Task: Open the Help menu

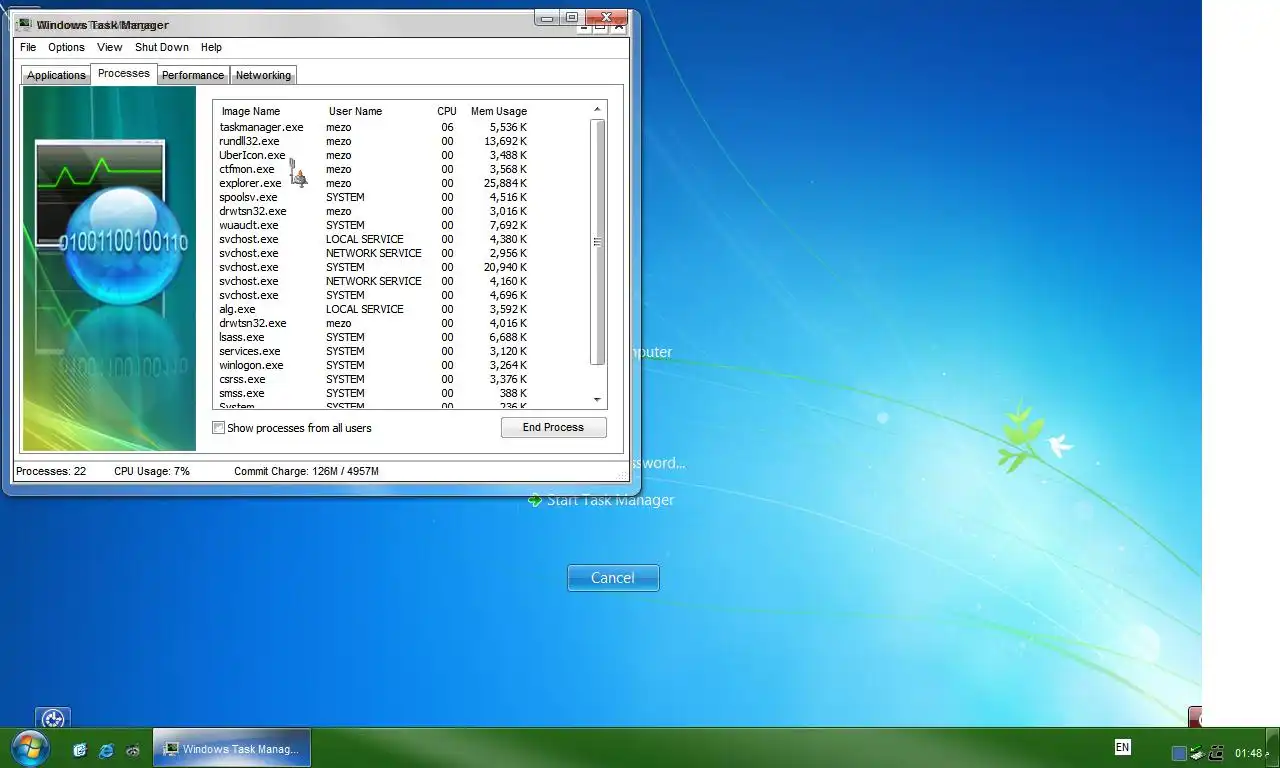Action: coord(211,47)
